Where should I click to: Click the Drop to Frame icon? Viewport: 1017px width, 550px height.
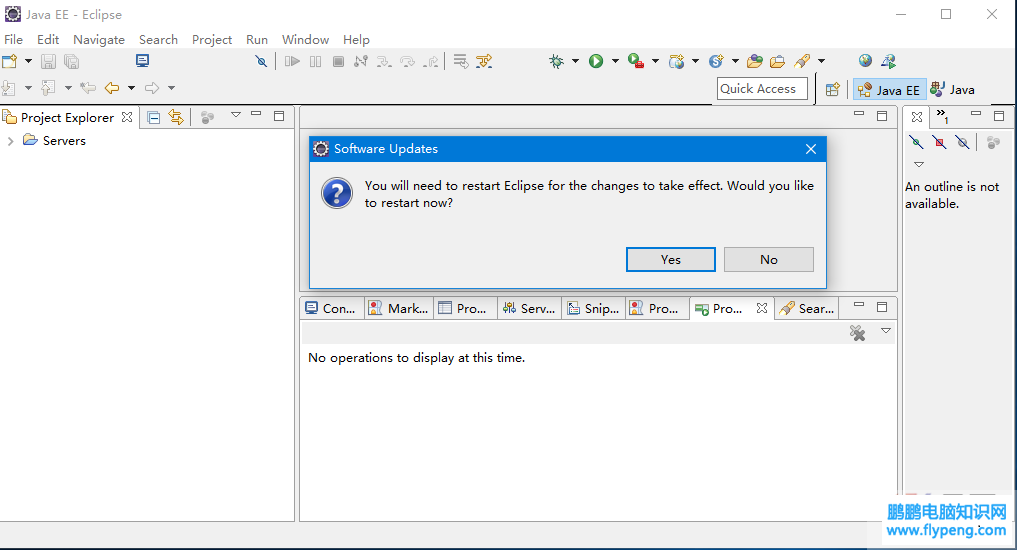coord(461,62)
